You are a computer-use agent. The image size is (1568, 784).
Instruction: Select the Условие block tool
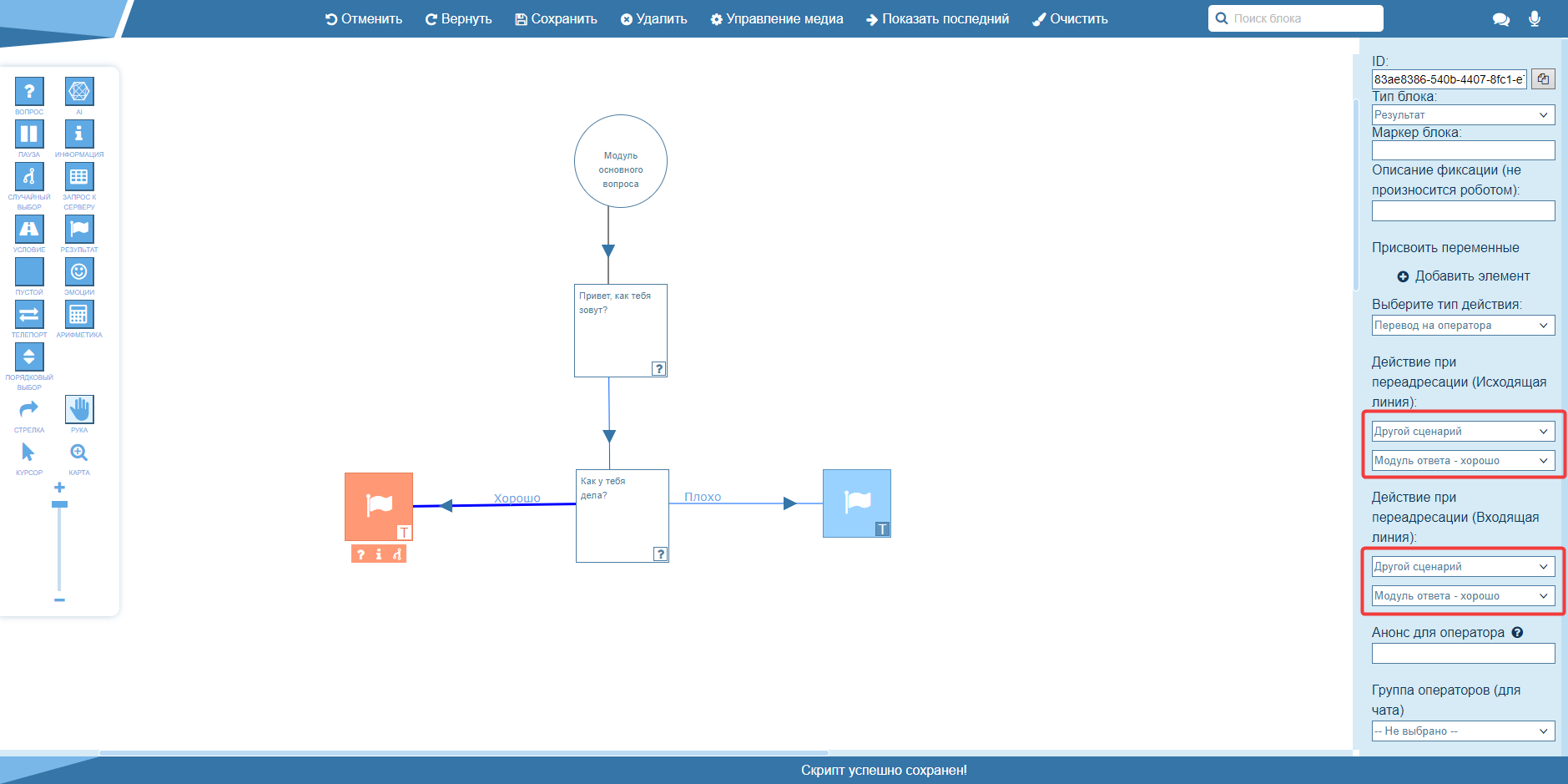29,229
